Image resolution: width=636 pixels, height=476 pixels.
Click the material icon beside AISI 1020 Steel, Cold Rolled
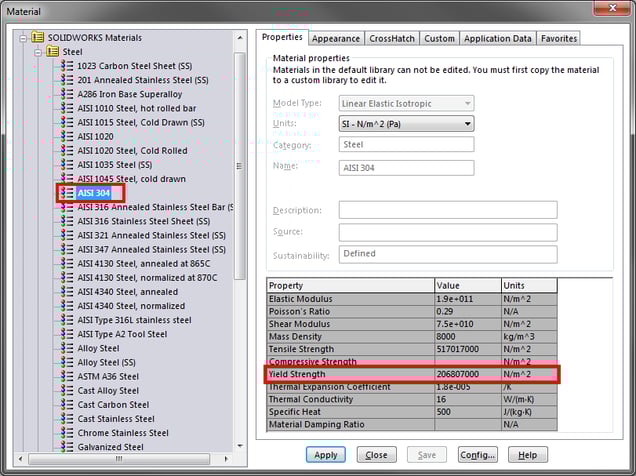pyautogui.click(x=67, y=150)
